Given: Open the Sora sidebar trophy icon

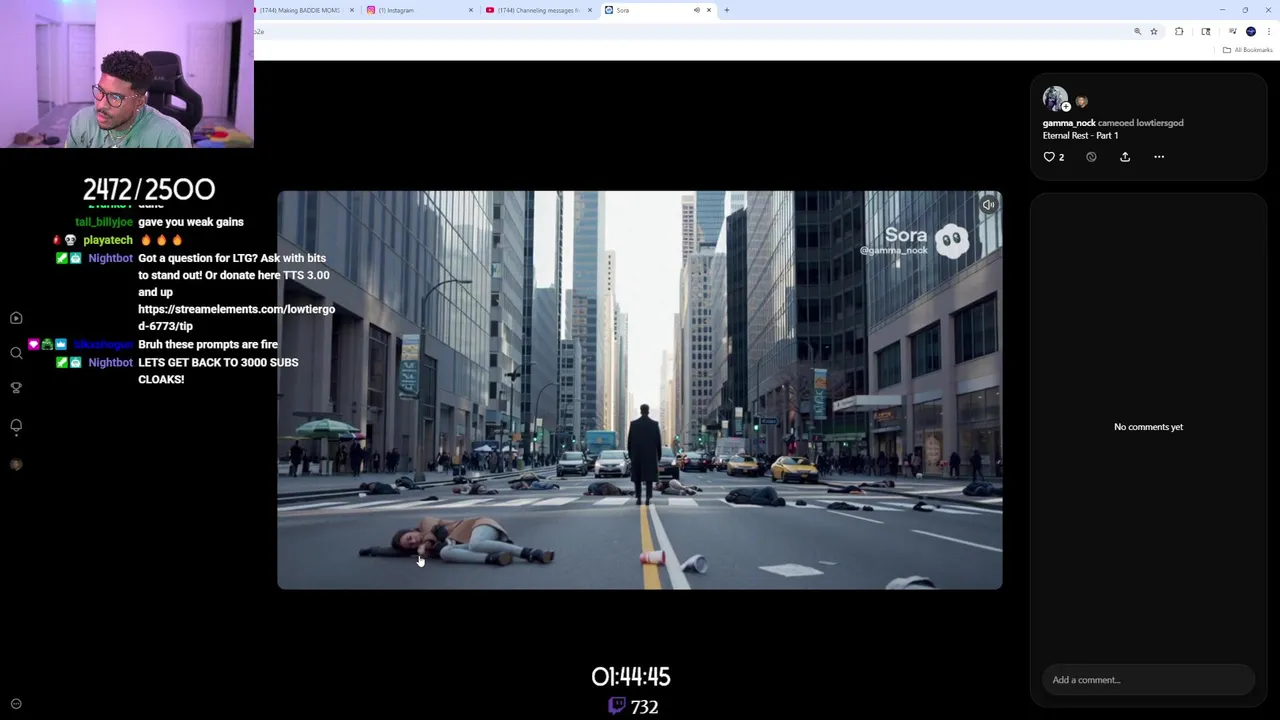Looking at the screenshot, I should [x=16, y=388].
